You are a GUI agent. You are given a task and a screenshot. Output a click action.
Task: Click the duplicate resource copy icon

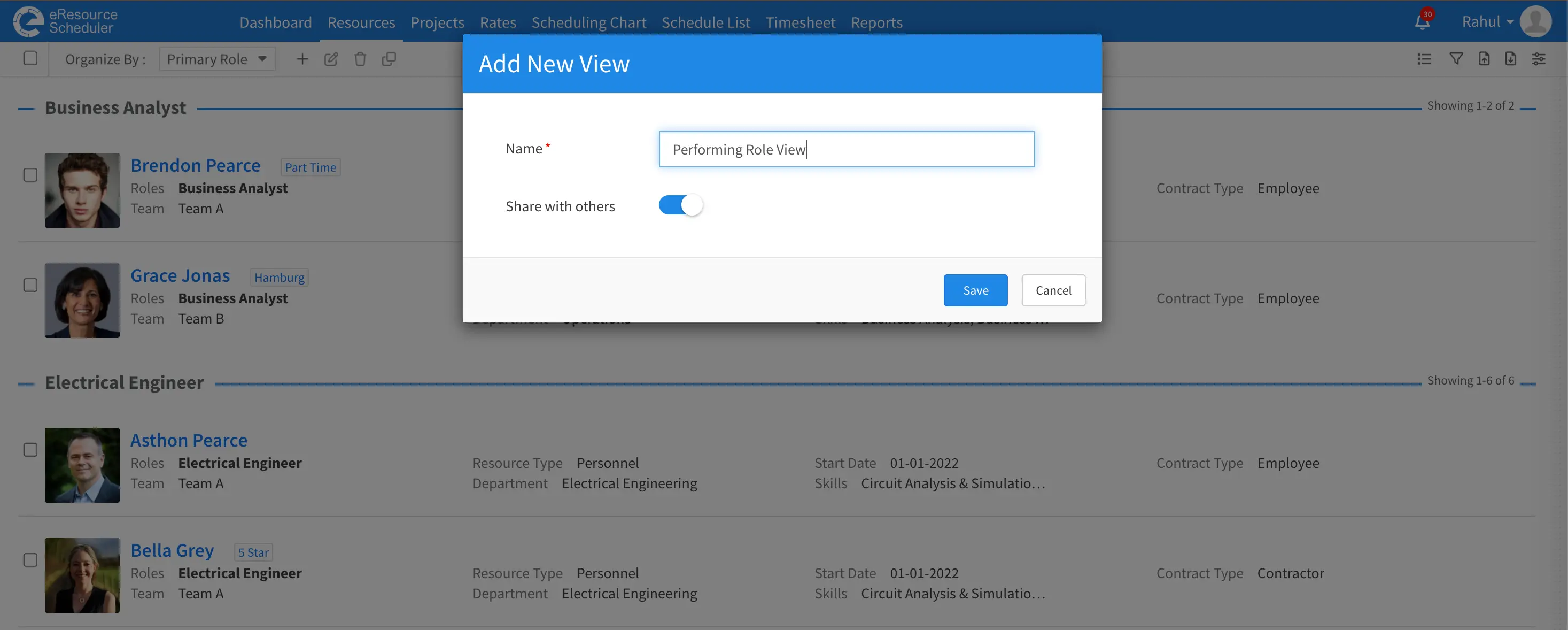[389, 58]
